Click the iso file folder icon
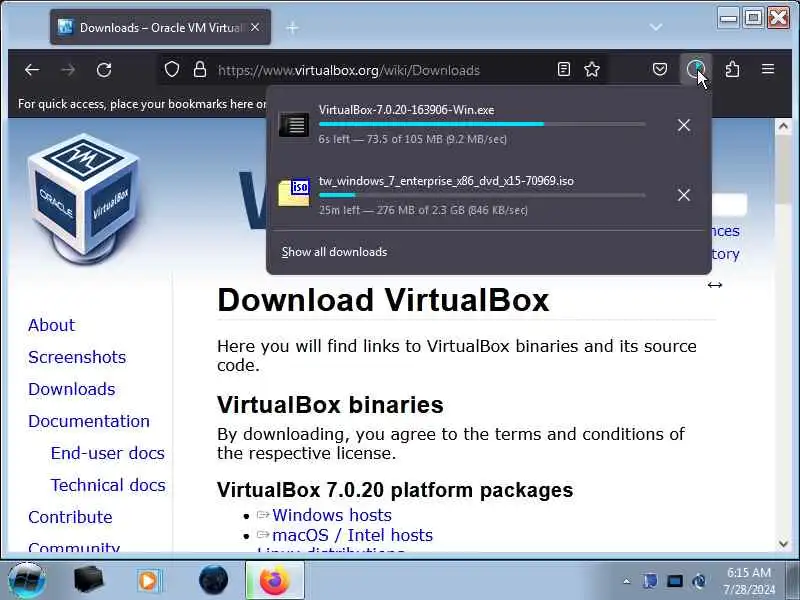 pos(294,193)
